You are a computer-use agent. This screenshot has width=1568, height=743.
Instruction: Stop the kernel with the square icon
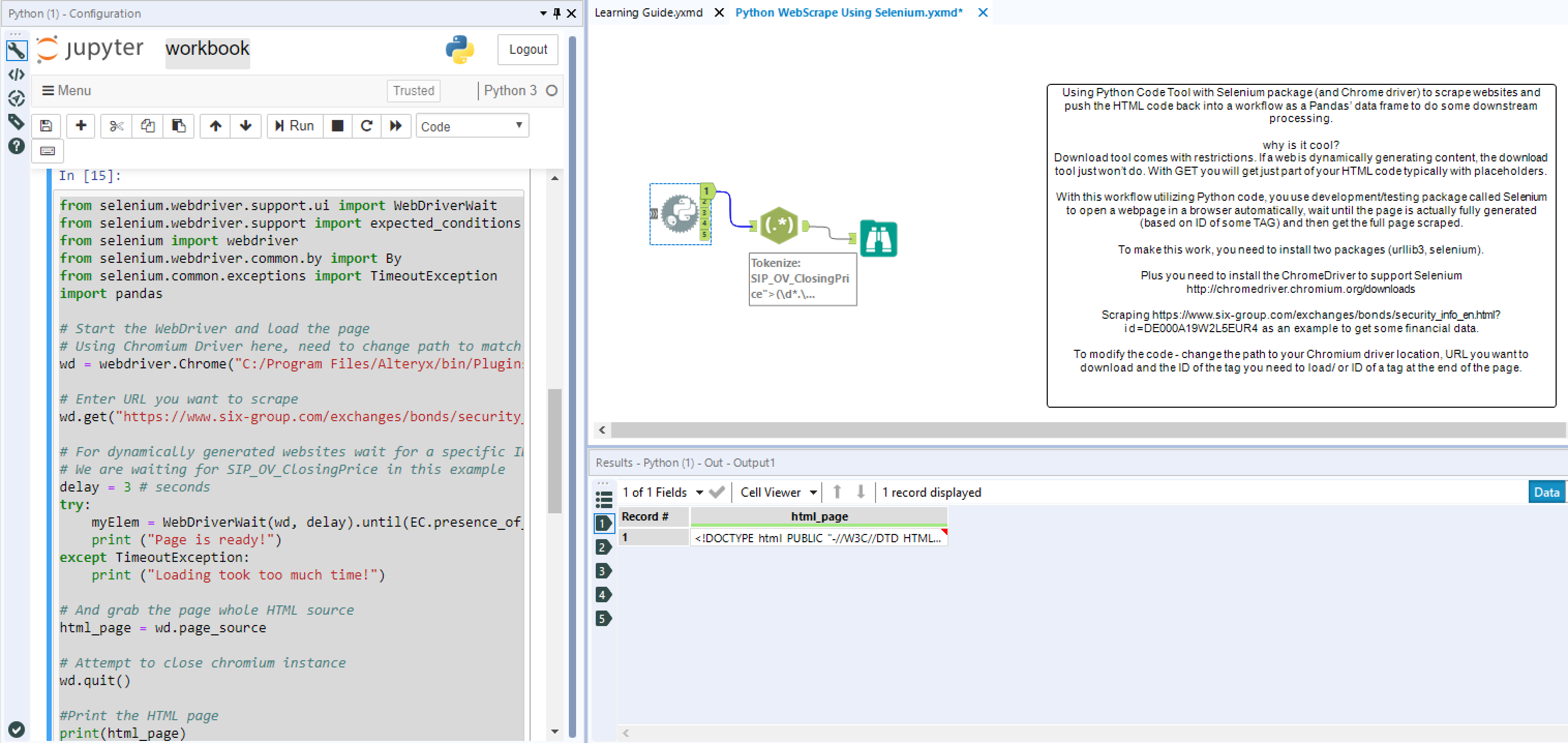point(337,126)
